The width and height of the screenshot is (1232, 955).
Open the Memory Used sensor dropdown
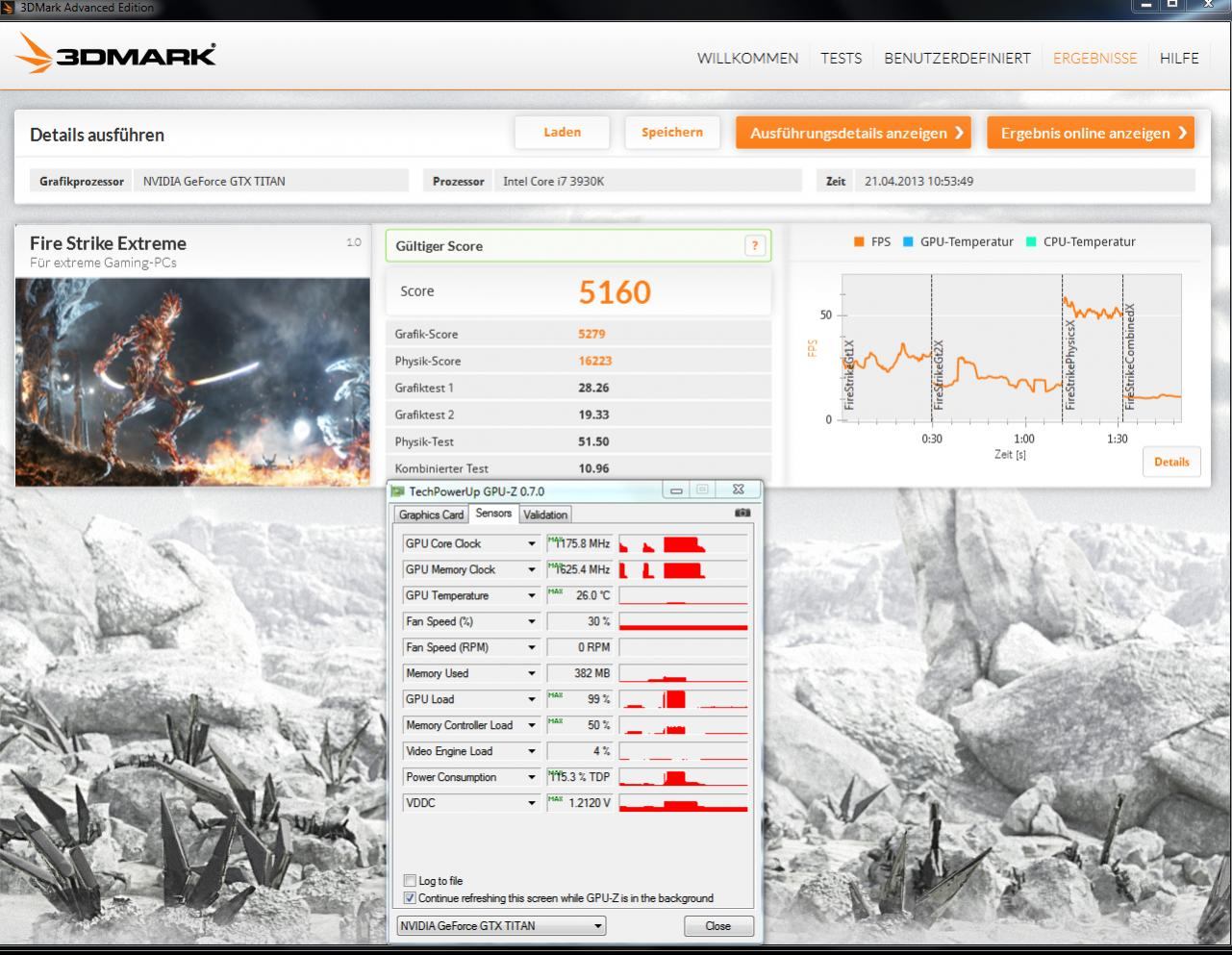tap(531, 674)
